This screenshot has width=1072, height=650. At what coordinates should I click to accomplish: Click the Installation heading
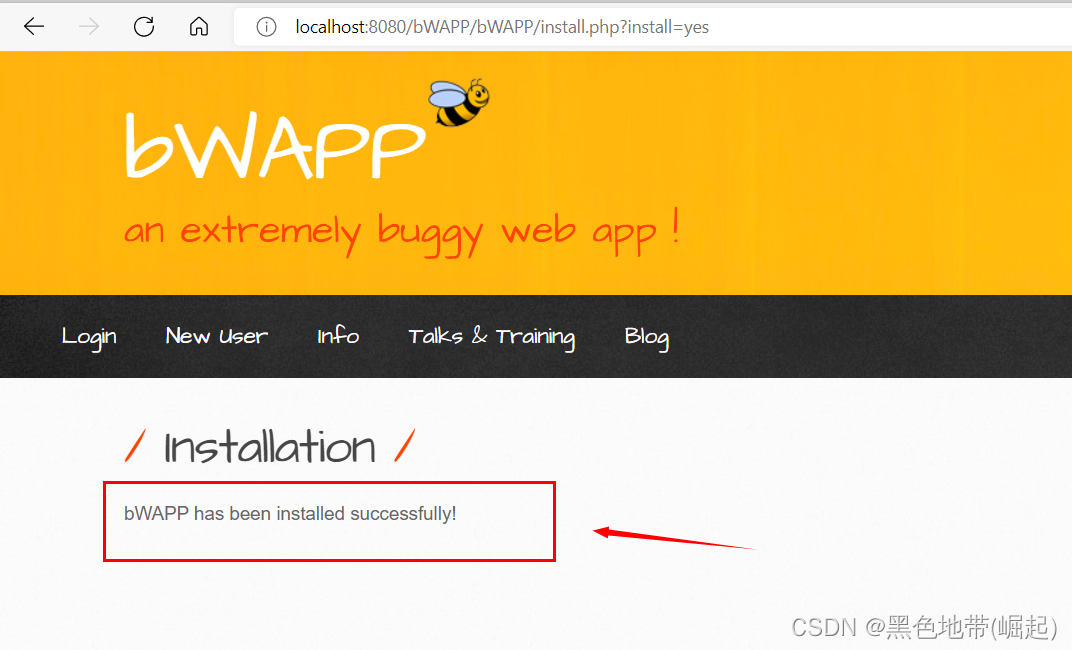270,447
